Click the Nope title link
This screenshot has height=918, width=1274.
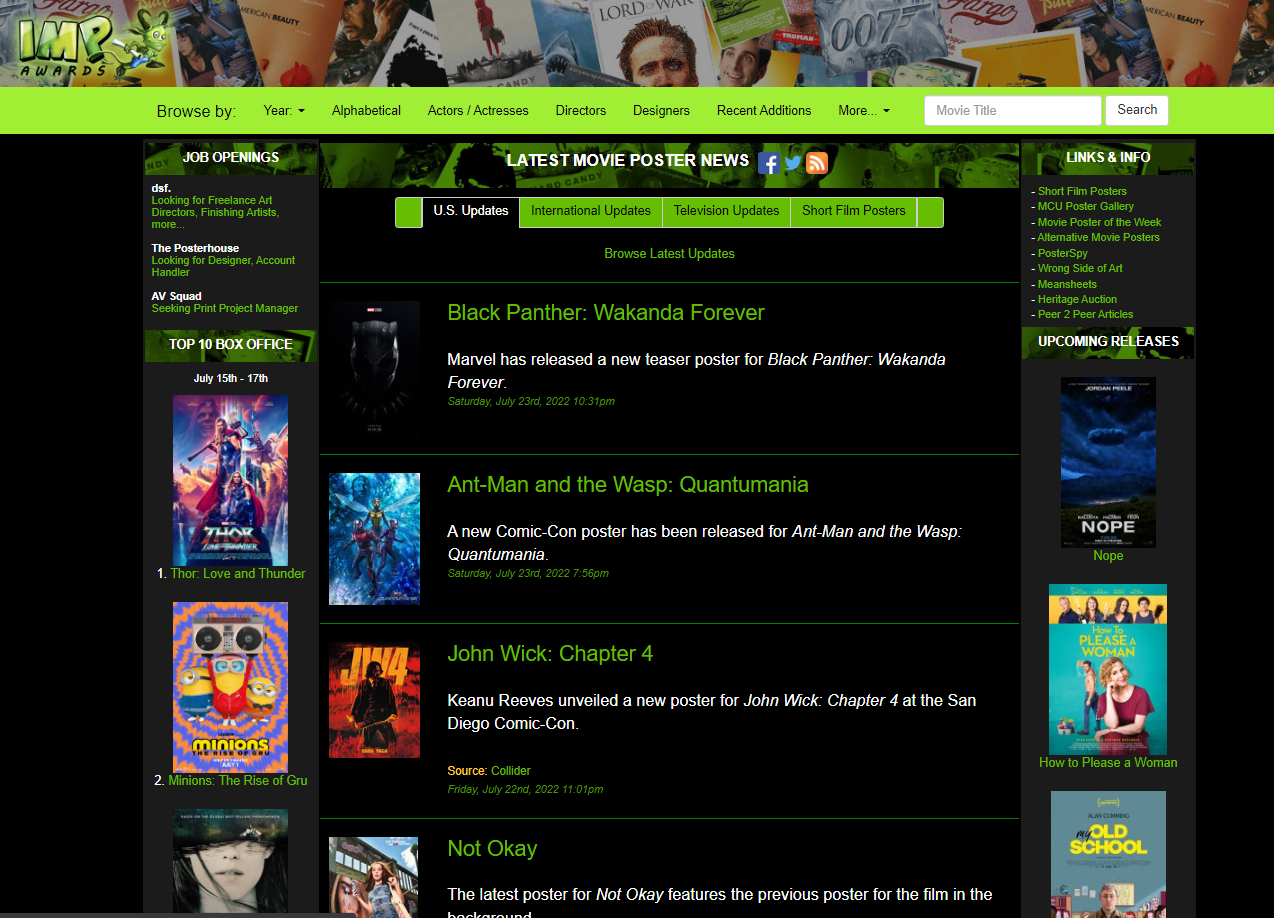coord(1108,556)
